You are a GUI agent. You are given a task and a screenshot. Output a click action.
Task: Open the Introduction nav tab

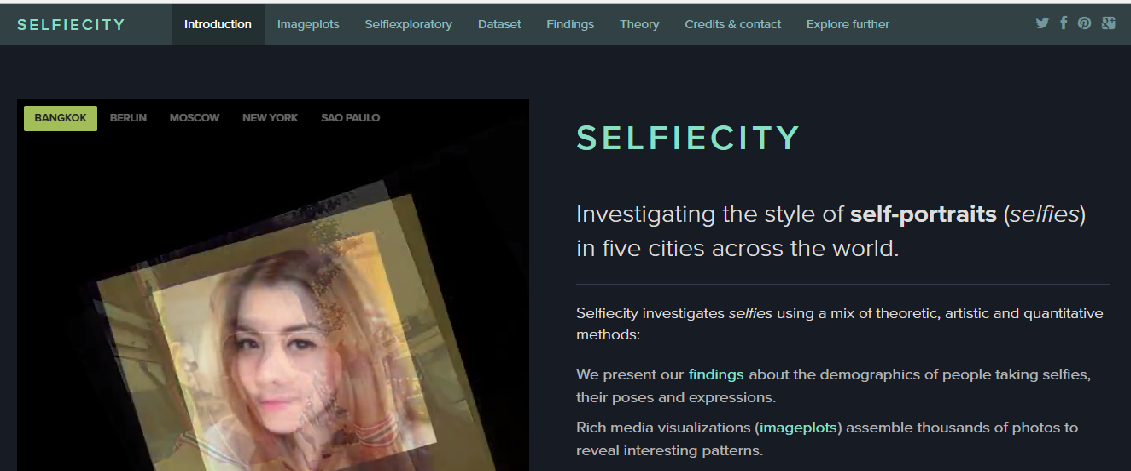(218, 24)
